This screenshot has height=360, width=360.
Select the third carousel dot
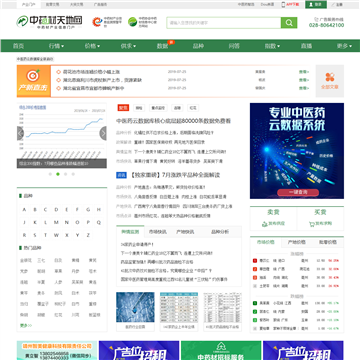(66, 174)
